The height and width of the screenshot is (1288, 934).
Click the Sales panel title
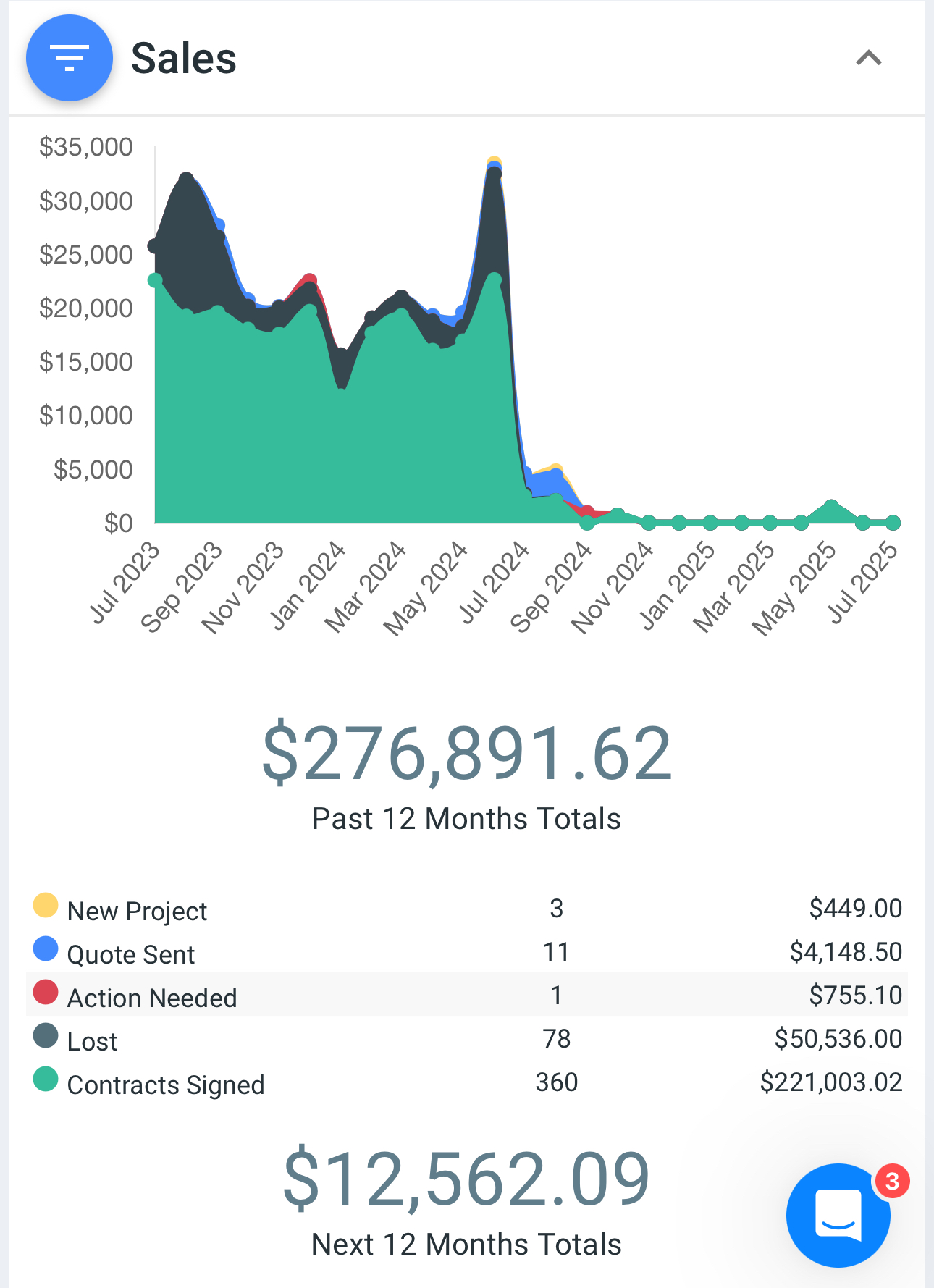tap(184, 58)
